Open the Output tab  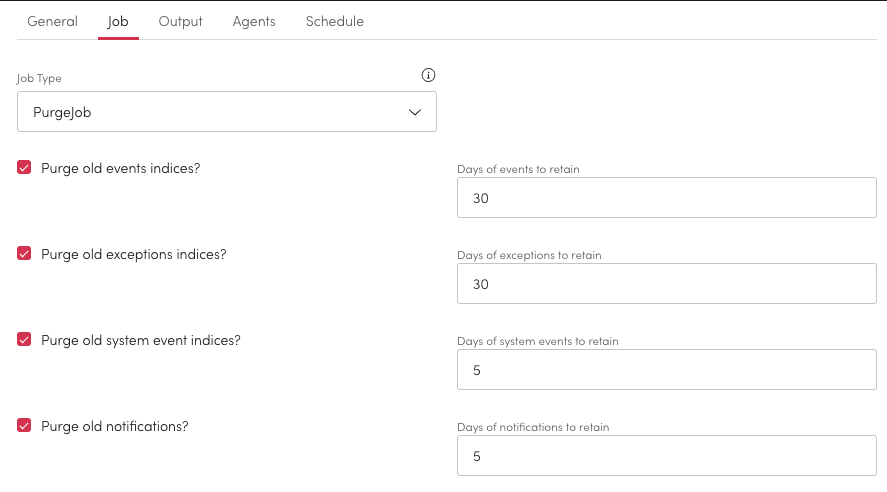click(180, 21)
